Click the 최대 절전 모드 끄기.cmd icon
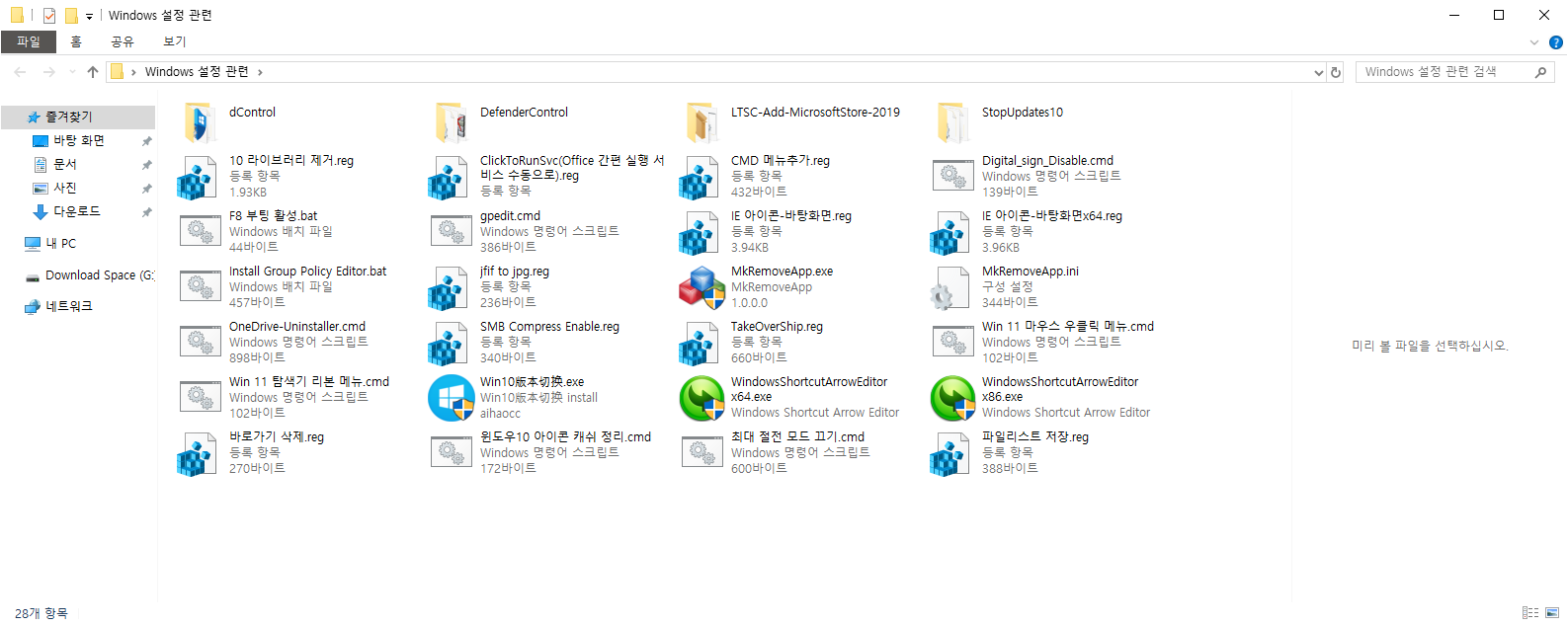Screen dimensions: 1568x626 click(701, 452)
